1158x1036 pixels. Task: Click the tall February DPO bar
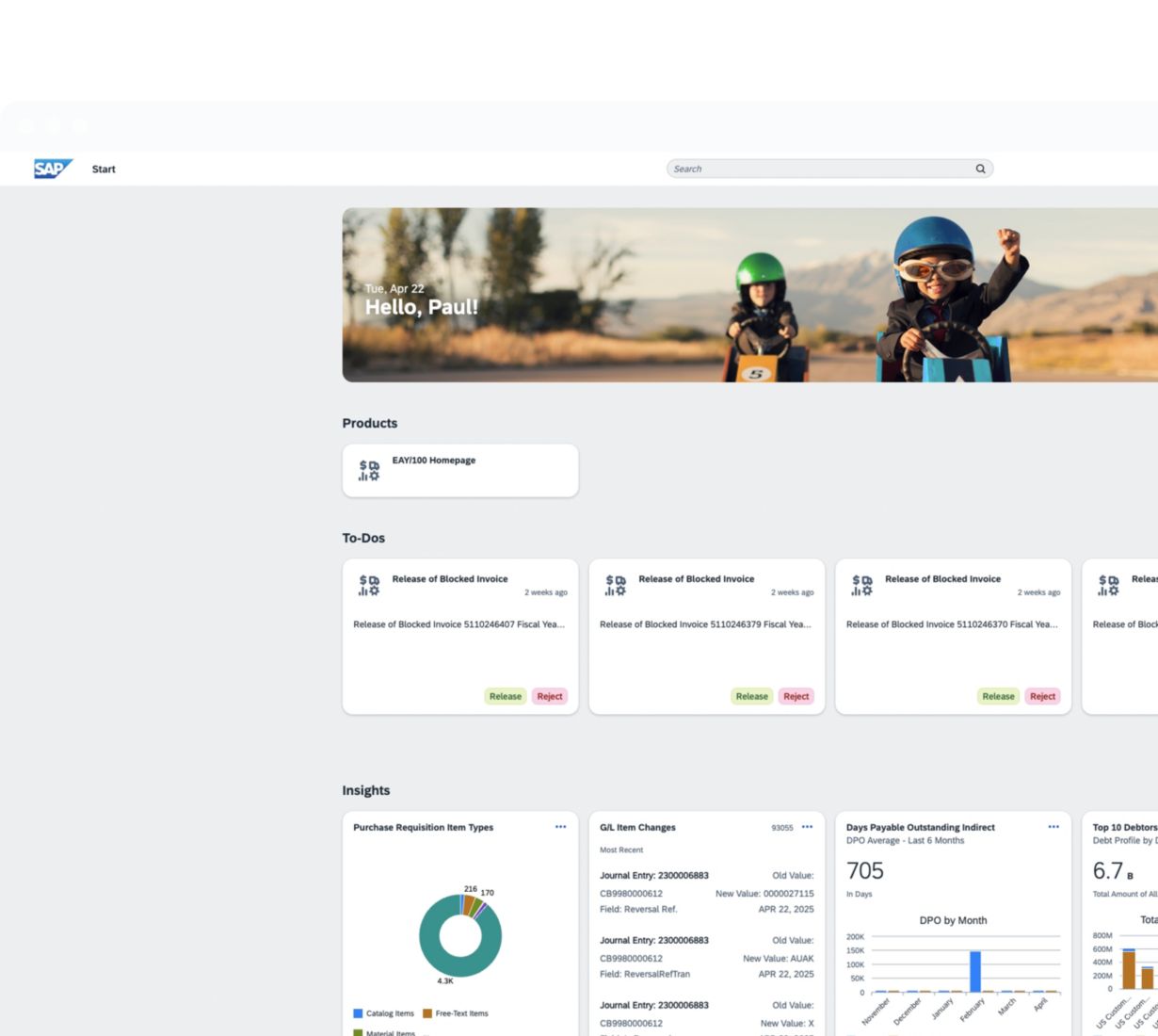(x=974, y=971)
